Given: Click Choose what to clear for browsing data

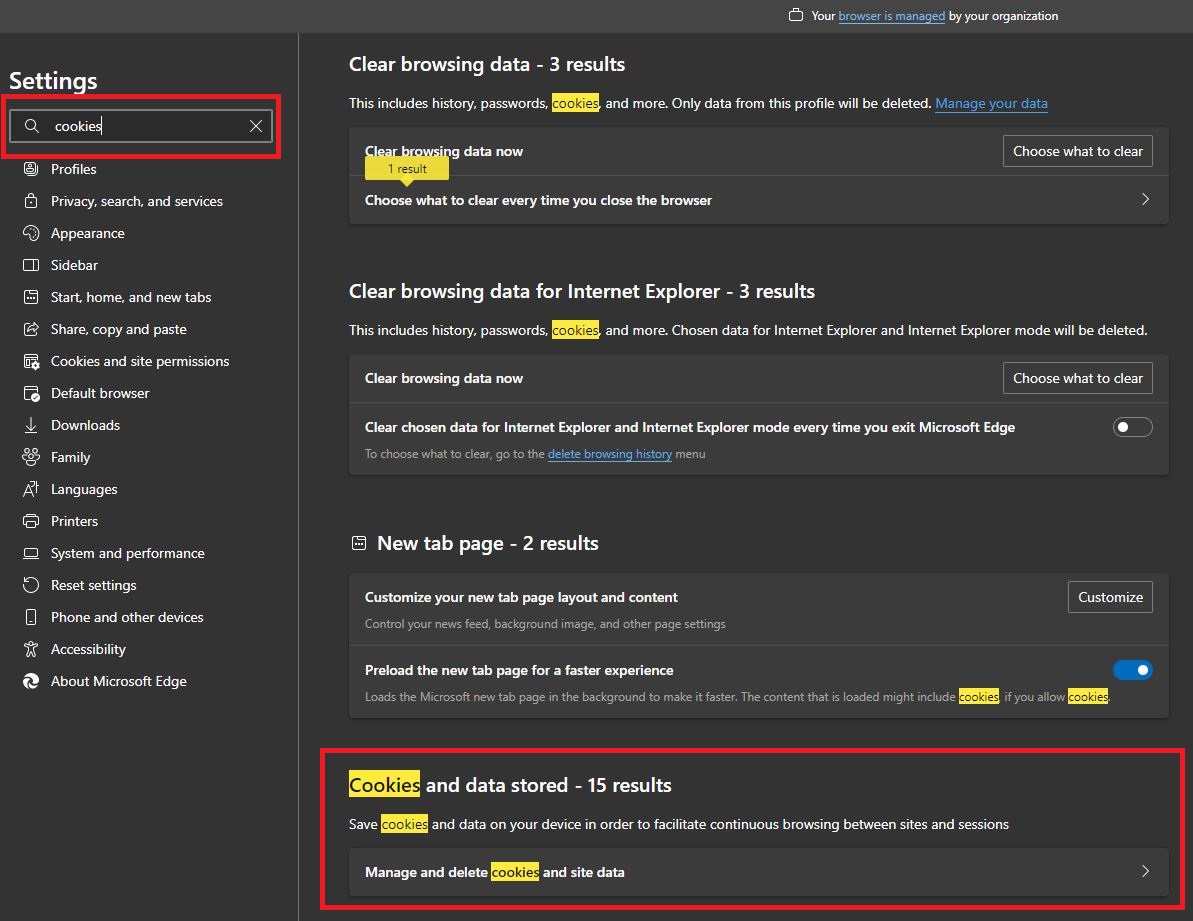Looking at the screenshot, I should (1077, 151).
